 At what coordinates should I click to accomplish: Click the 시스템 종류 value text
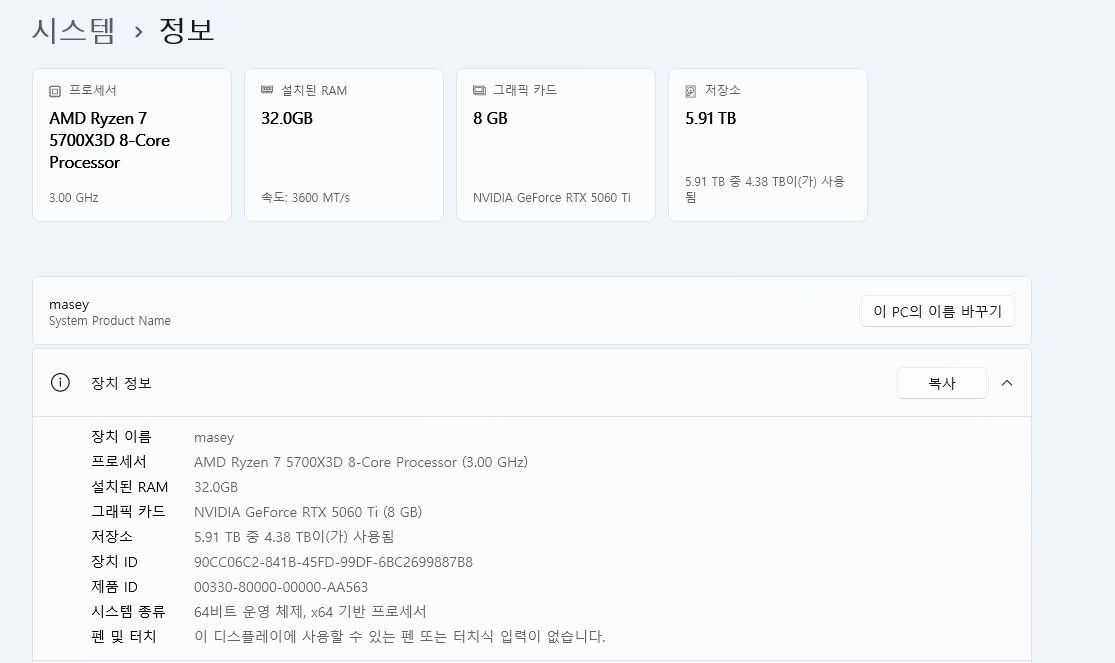pos(310,612)
